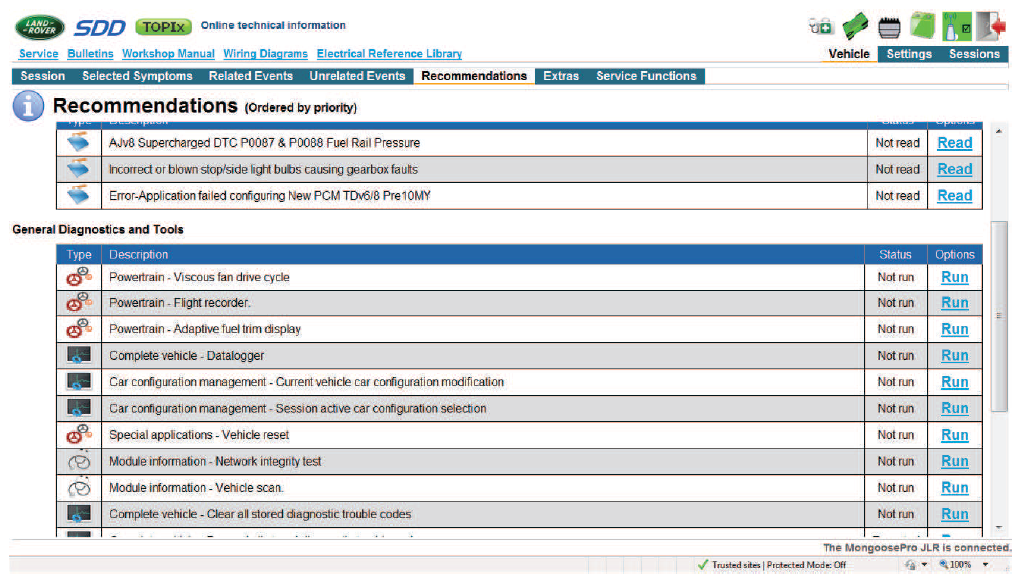Open the Wiring Diagrams link
Image resolution: width=1021 pixels, height=583 pixels.
265,54
